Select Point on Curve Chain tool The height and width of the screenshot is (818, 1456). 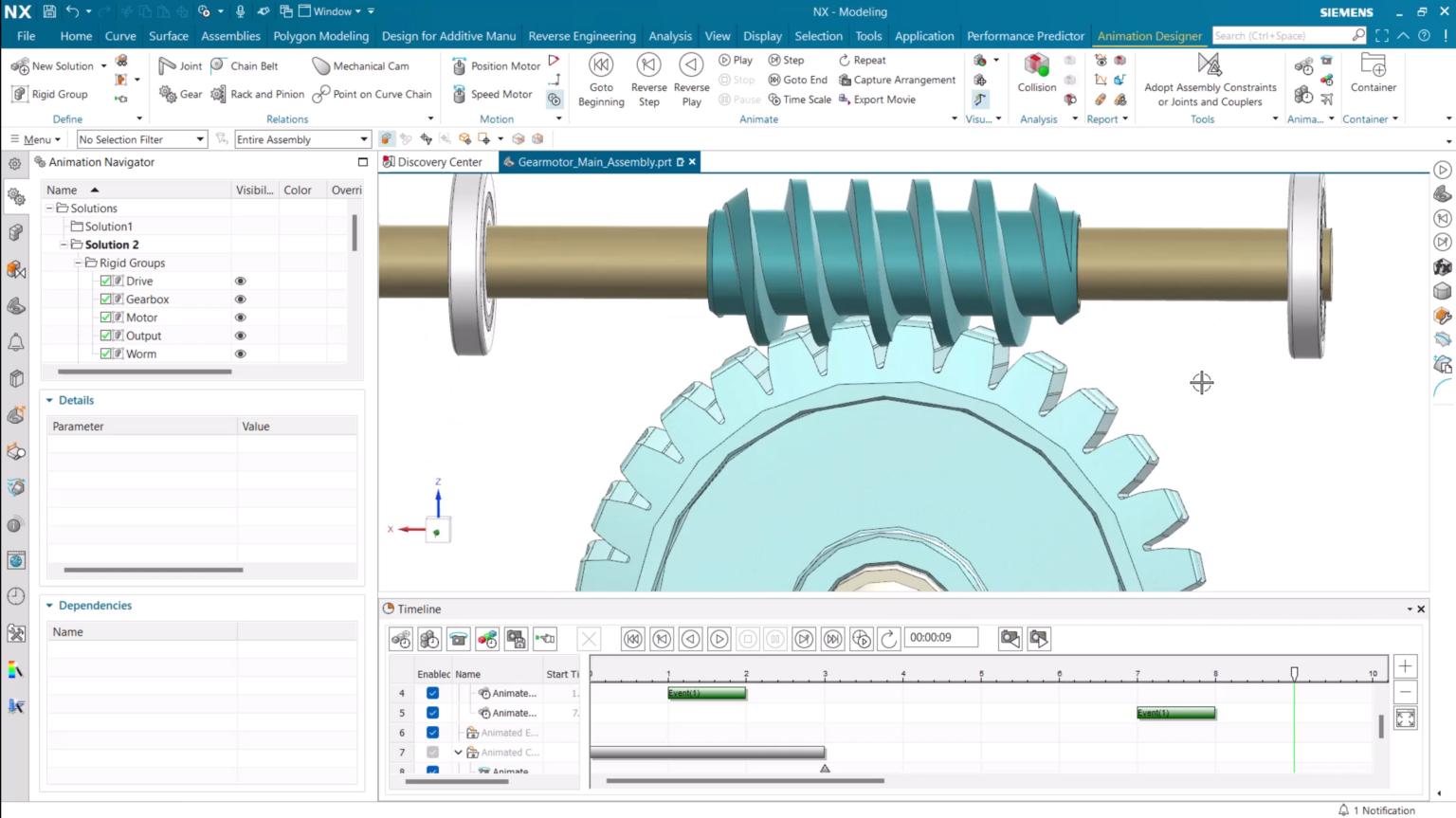tap(373, 94)
